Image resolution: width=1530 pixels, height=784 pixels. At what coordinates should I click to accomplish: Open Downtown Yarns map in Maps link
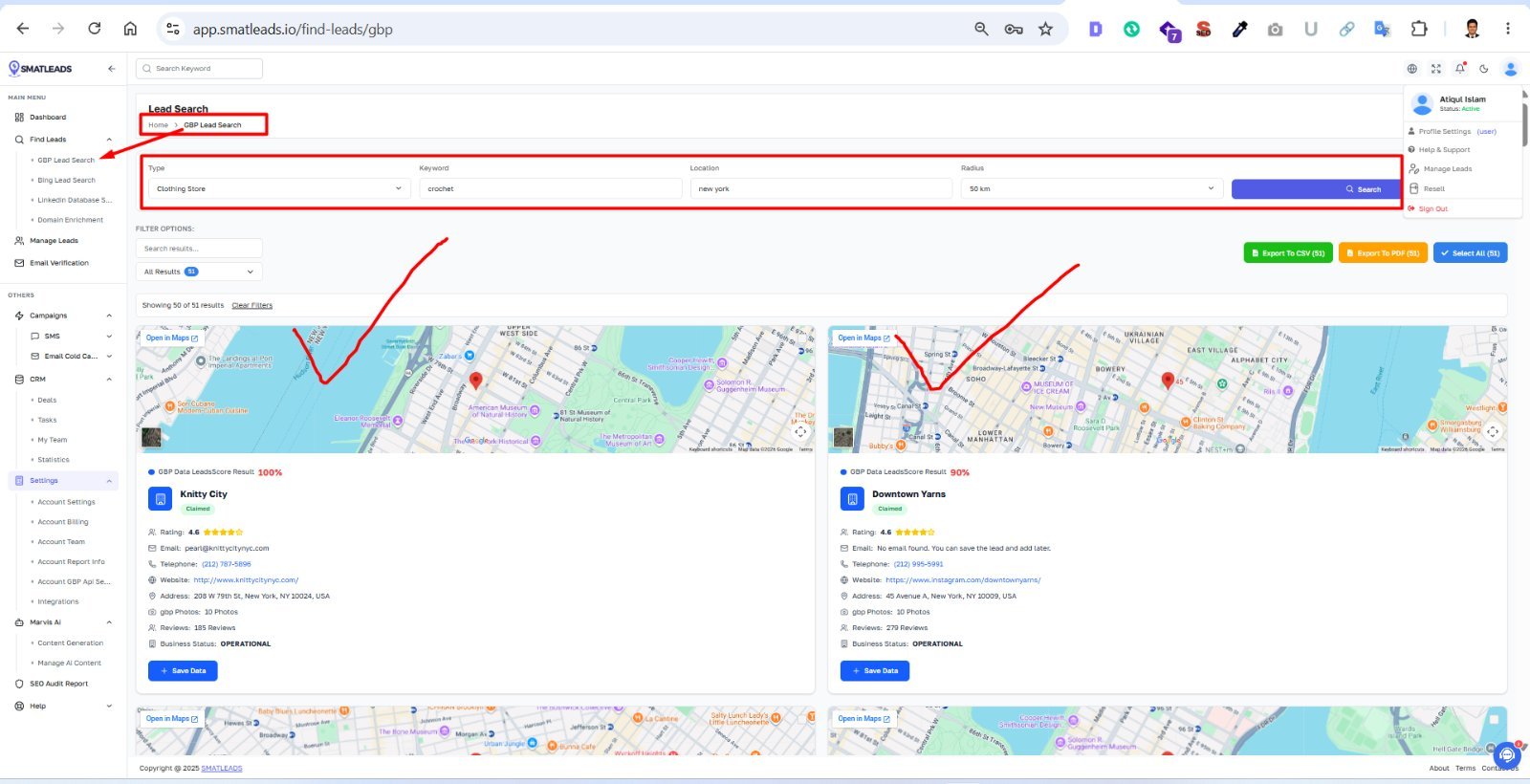tap(863, 338)
